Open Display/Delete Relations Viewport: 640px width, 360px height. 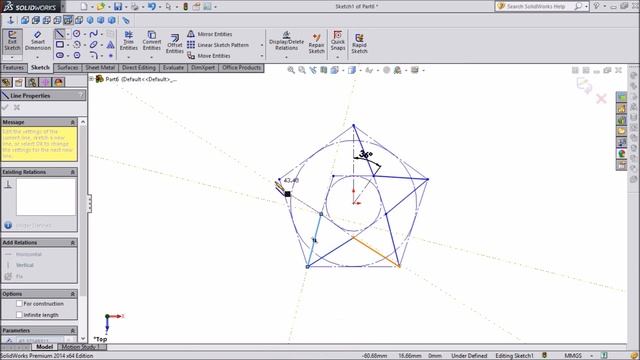286,40
